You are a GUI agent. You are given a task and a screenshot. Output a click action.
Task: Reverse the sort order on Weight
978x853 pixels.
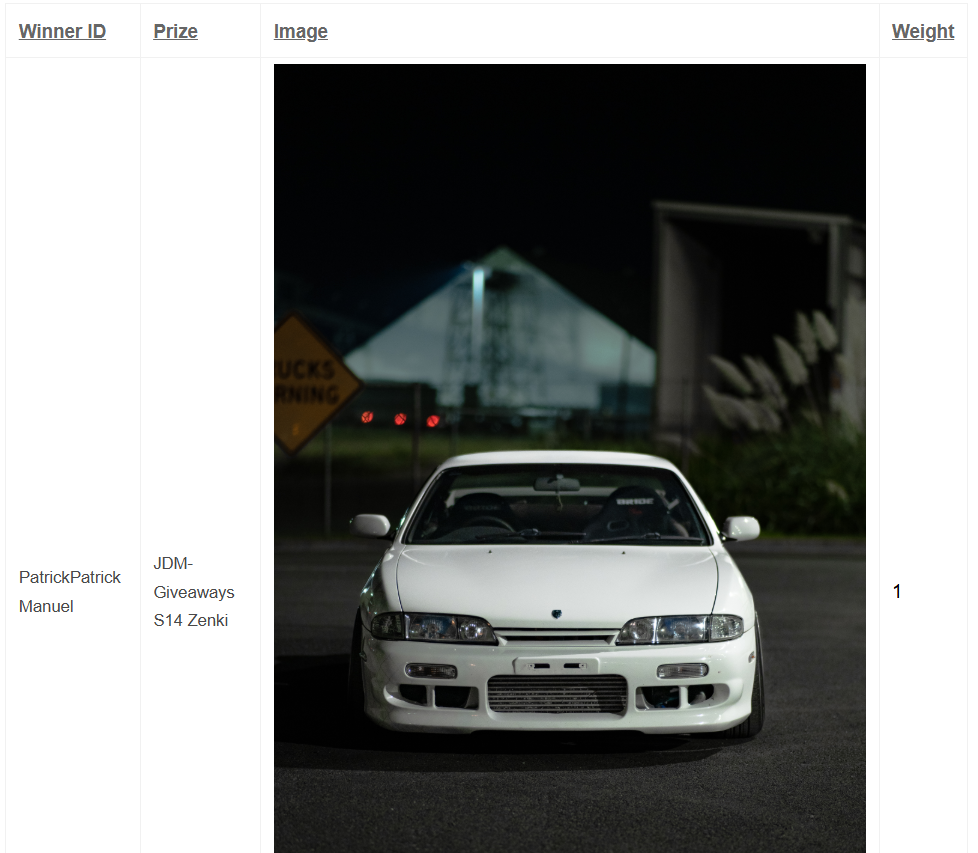click(x=922, y=31)
